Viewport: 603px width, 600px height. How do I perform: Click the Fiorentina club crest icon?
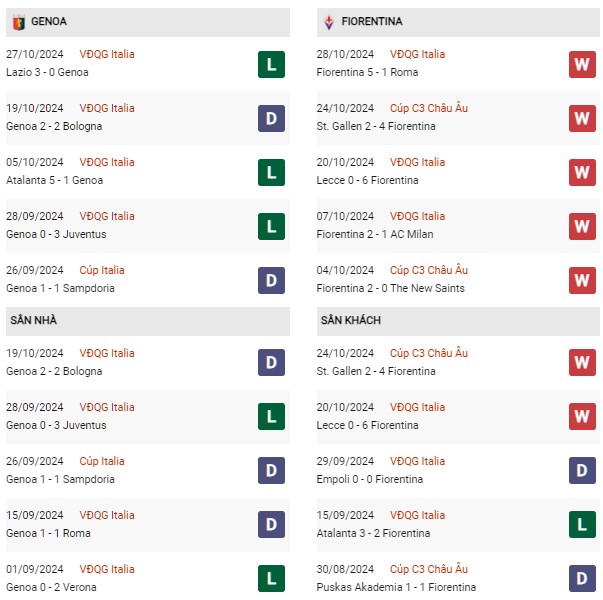click(329, 22)
